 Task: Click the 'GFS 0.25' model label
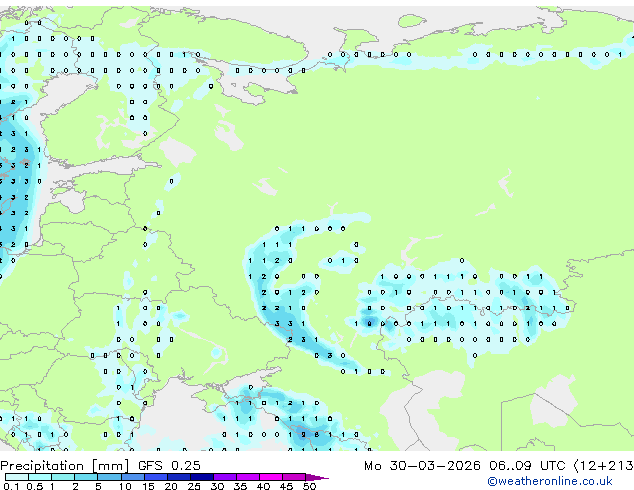[x=169, y=466]
